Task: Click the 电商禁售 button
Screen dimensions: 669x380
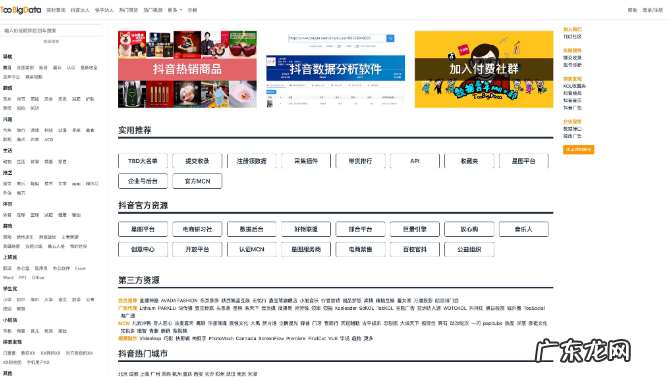Action: 361,249
